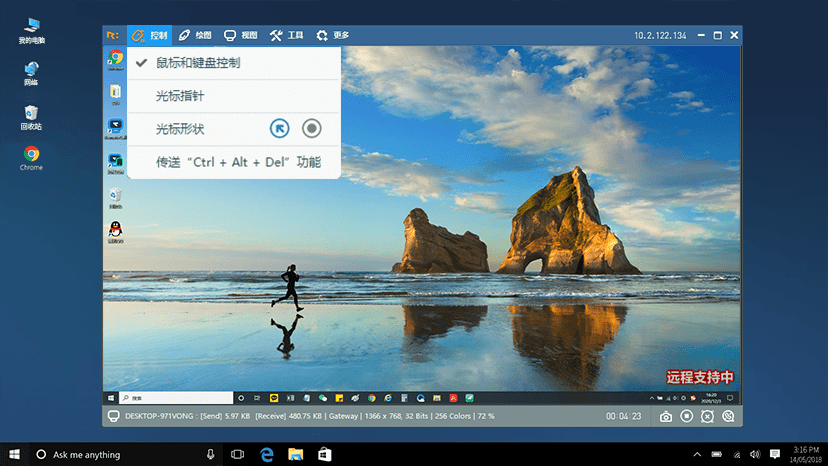Send Ctrl + Alt + Del to remote
Image resolution: width=828 pixels, height=466 pixels.
(x=234, y=162)
